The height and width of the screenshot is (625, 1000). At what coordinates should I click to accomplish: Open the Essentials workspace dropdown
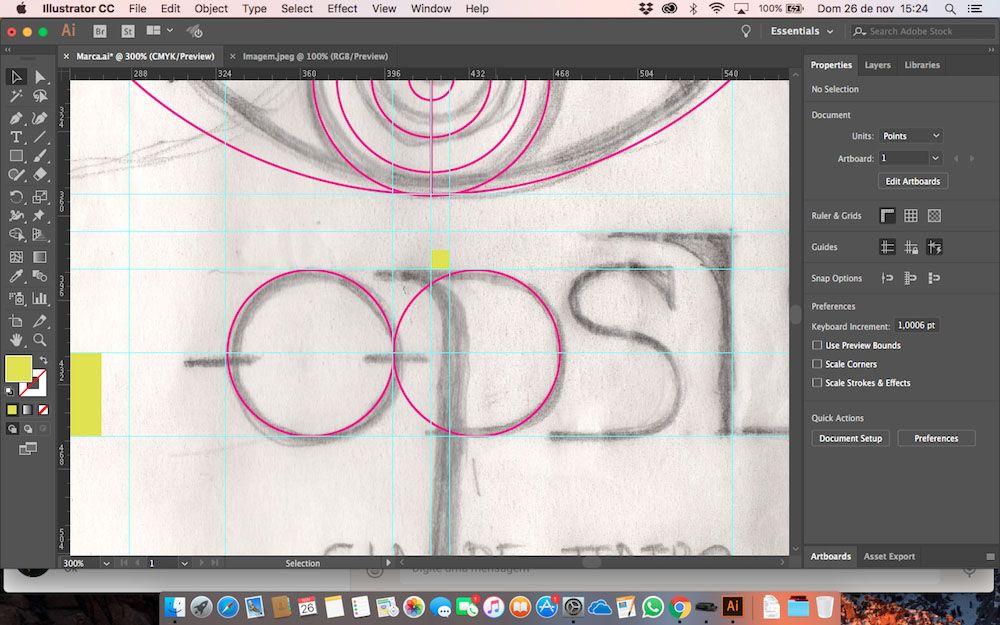point(802,31)
